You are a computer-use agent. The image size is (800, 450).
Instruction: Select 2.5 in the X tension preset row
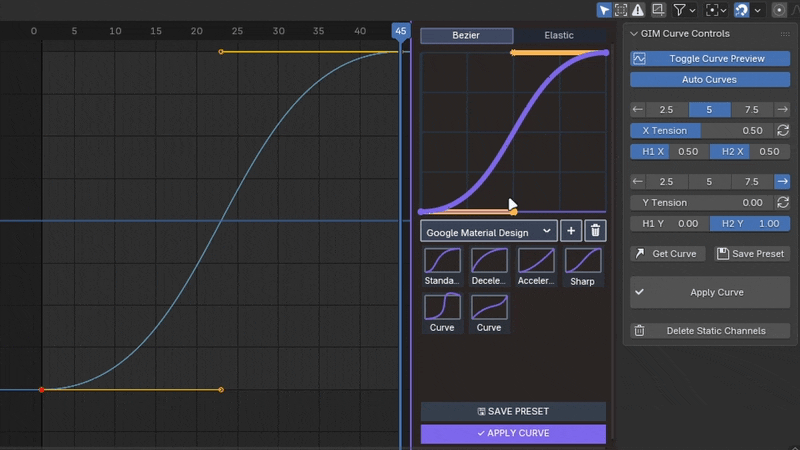[666, 110]
